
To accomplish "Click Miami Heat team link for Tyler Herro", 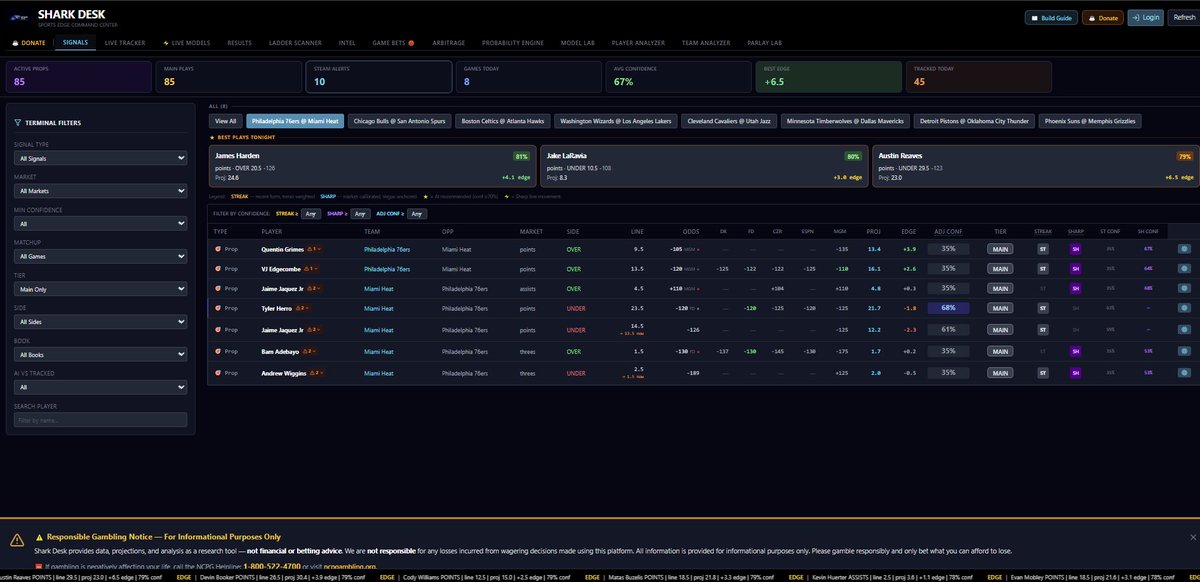I will (379, 309).
